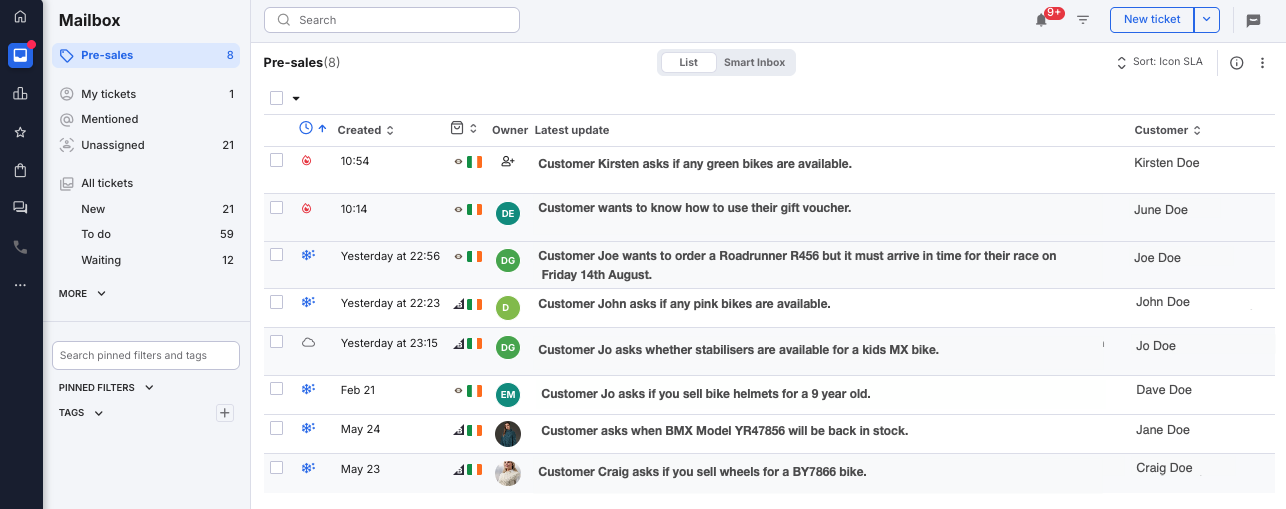Click the Ireland flag on Craig Doe ticket

pos(474,469)
